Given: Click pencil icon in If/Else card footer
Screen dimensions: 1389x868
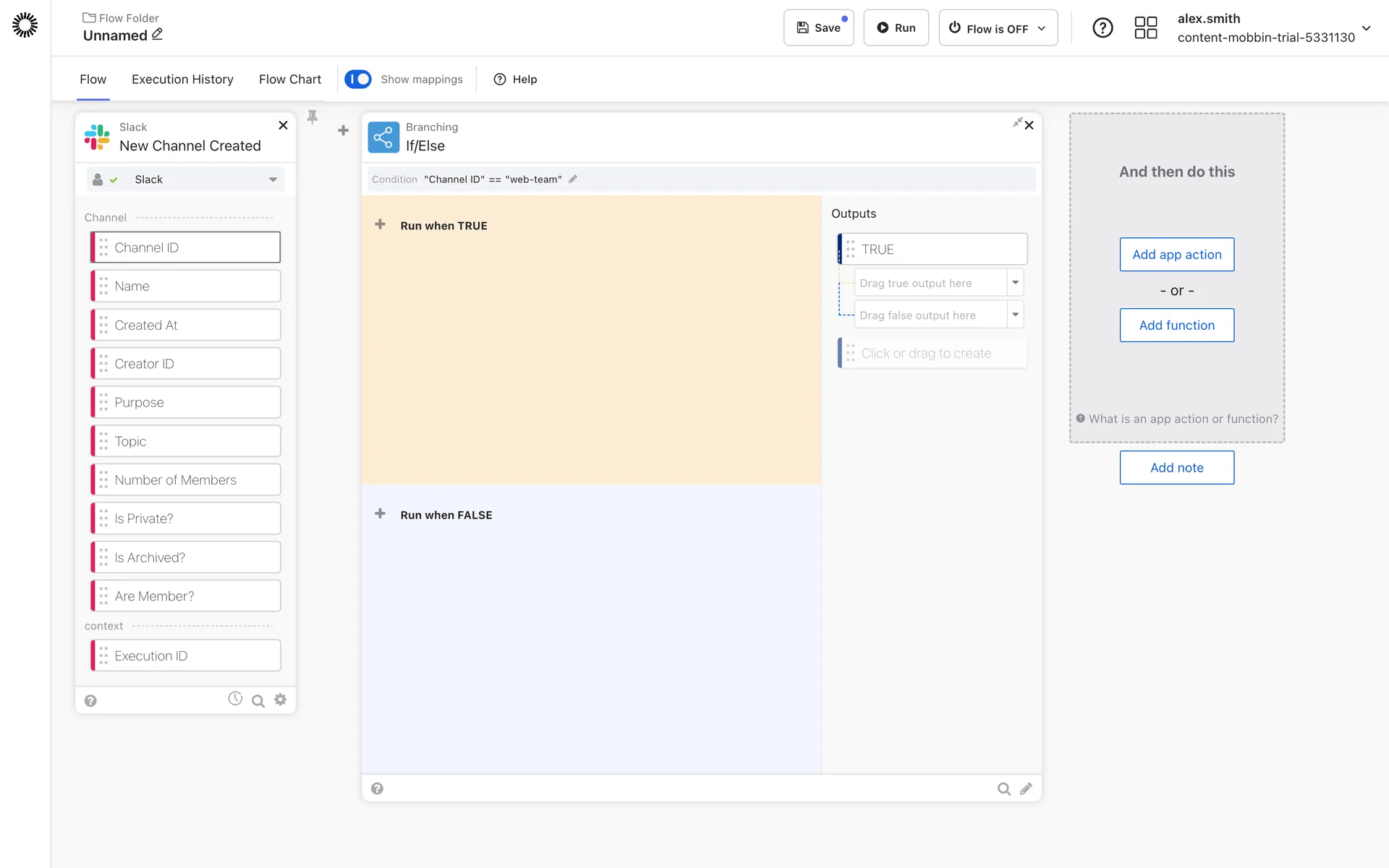Looking at the screenshot, I should 1026,789.
